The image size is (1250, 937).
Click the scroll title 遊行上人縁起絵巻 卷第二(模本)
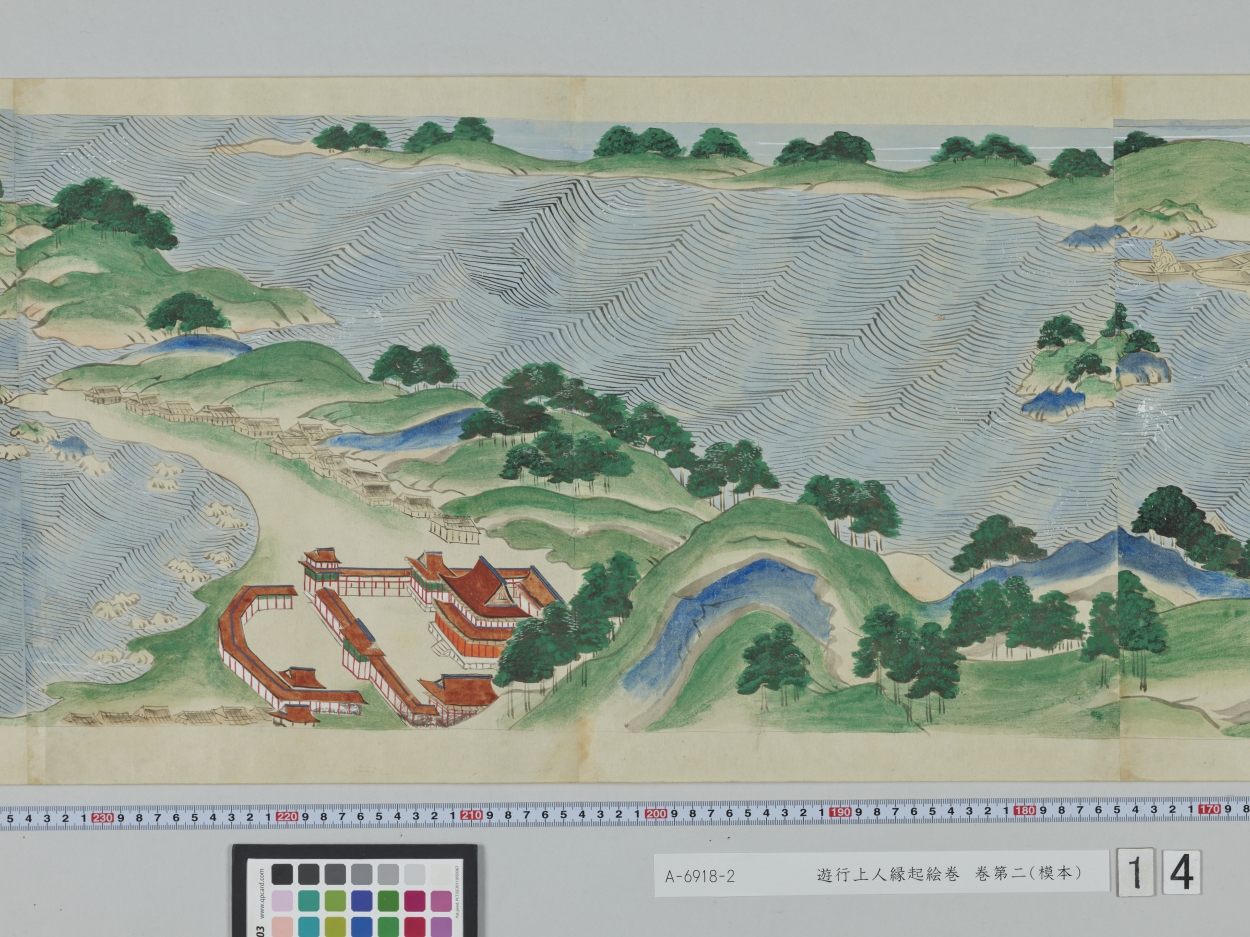pos(949,873)
